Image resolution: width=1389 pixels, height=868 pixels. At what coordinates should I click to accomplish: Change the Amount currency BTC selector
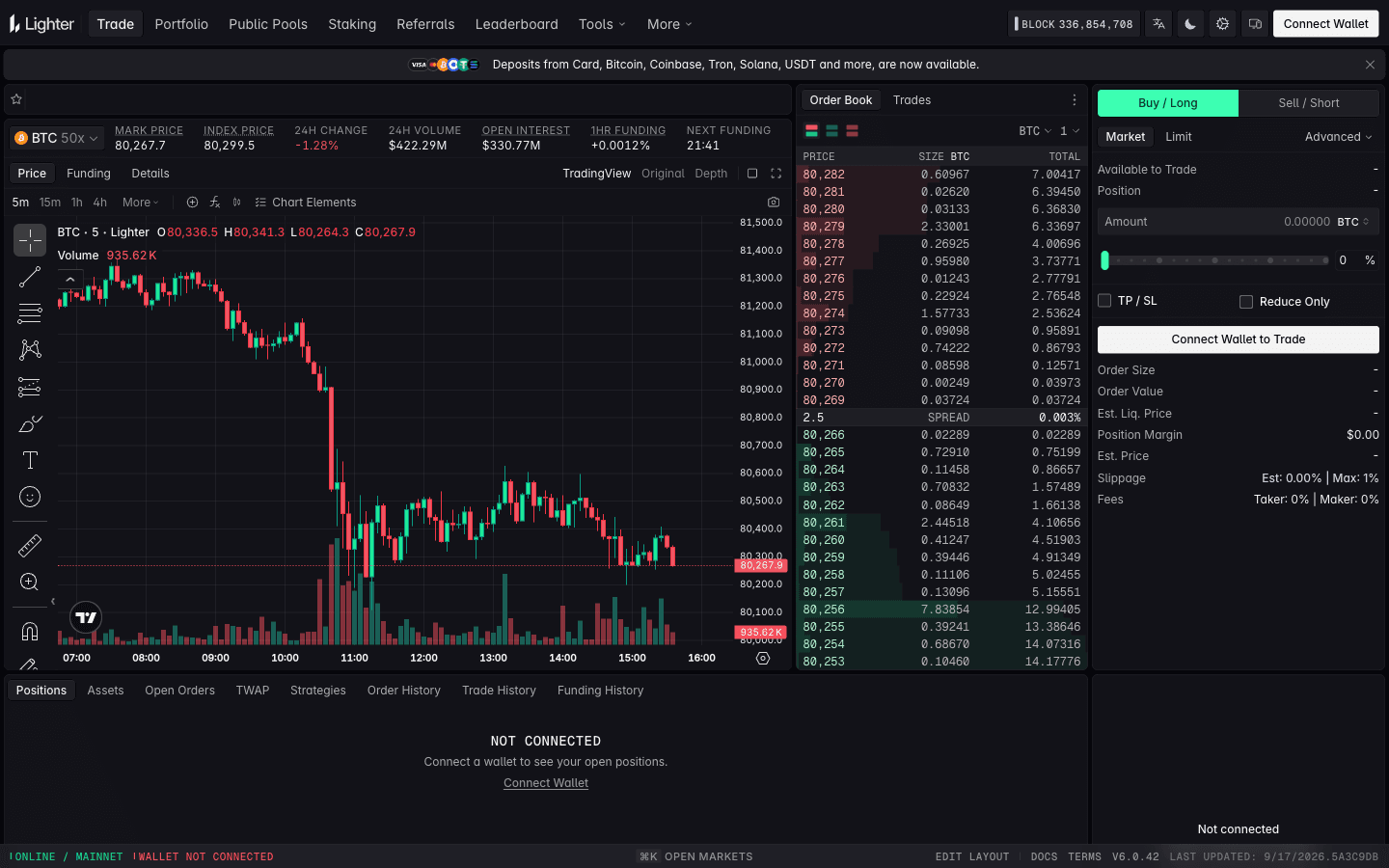[1353, 222]
